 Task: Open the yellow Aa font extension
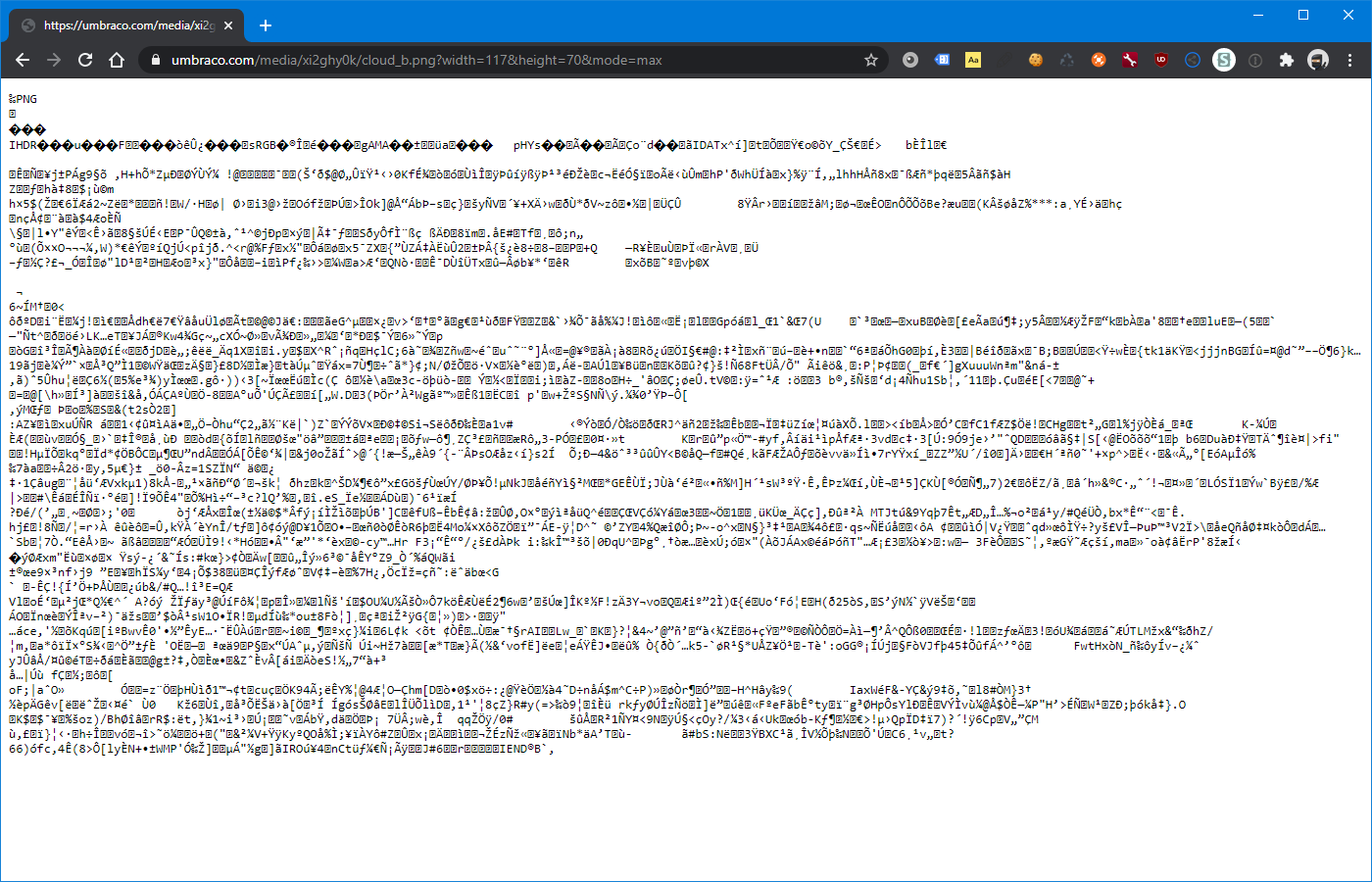tap(973, 60)
